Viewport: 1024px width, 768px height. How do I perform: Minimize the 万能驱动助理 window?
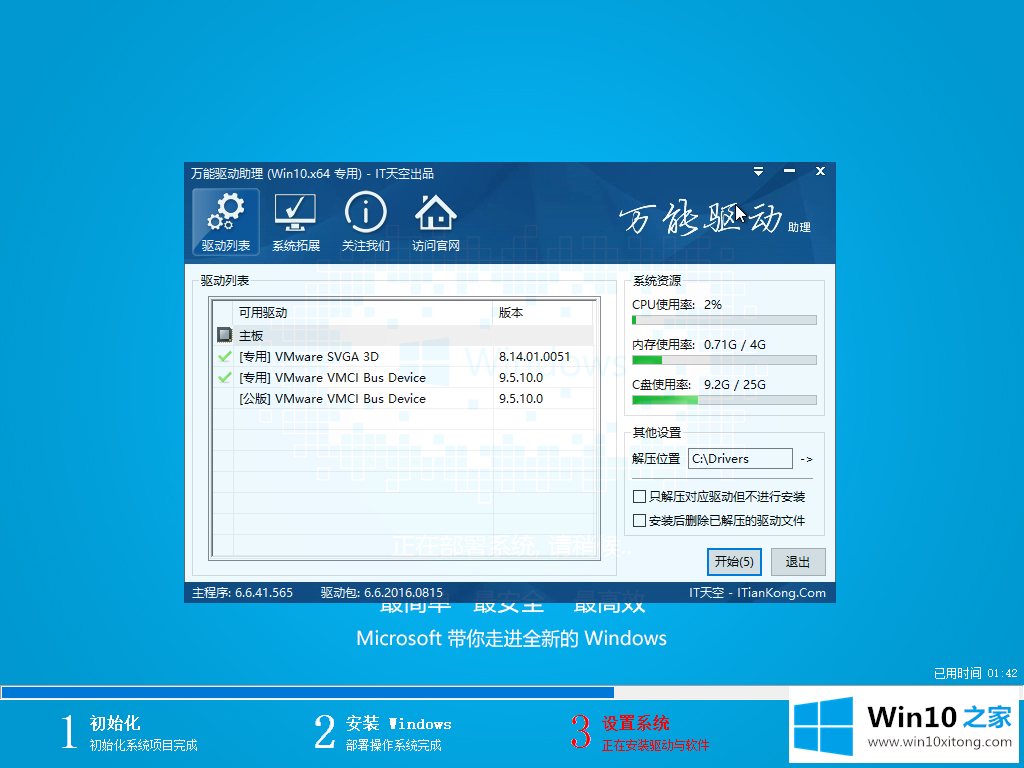click(790, 171)
